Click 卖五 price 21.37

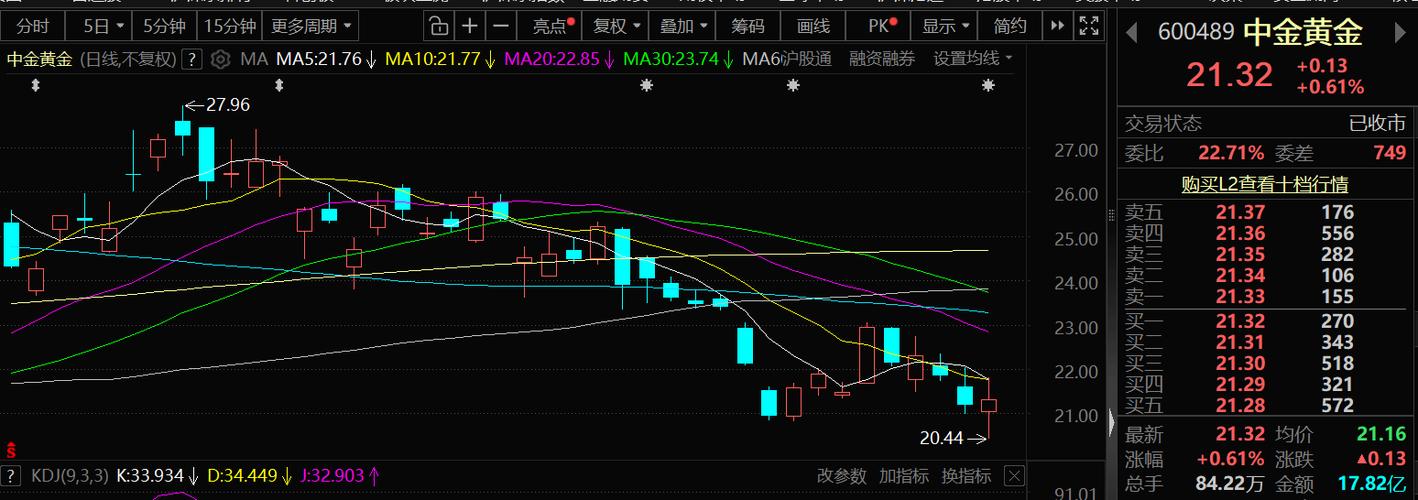coord(1240,212)
